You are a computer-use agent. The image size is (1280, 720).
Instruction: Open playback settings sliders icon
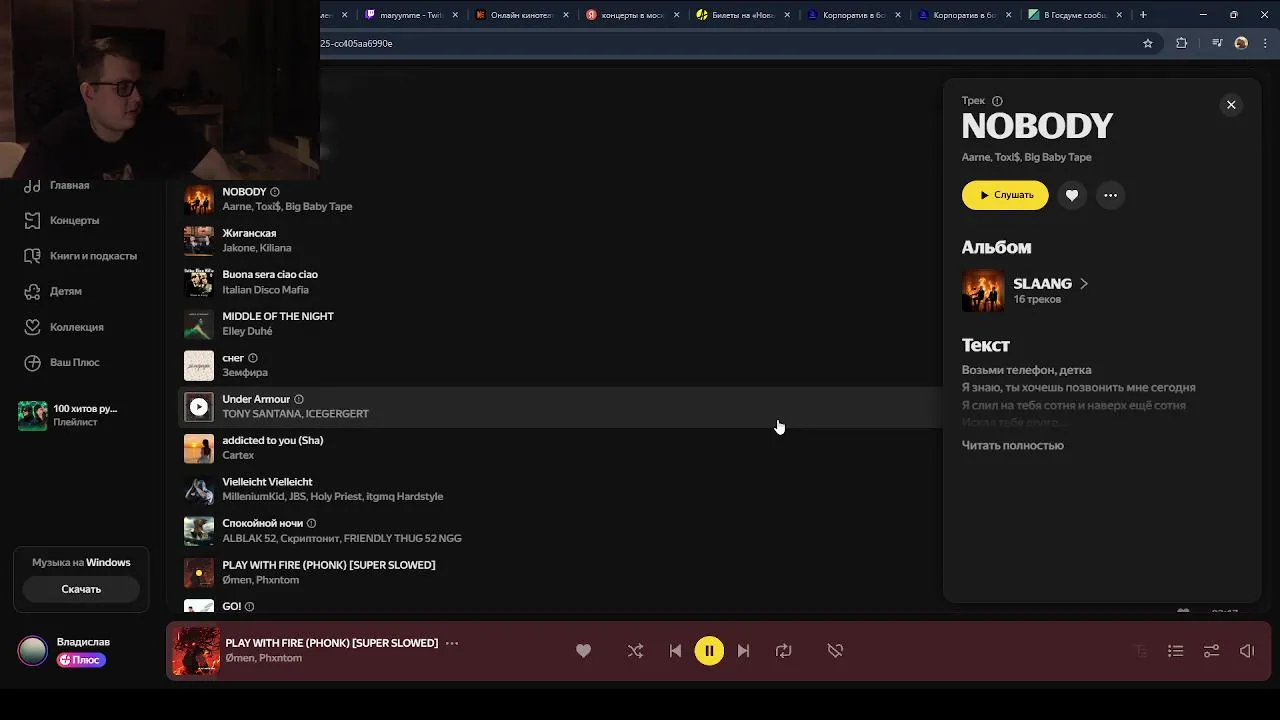[x=1211, y=651]
